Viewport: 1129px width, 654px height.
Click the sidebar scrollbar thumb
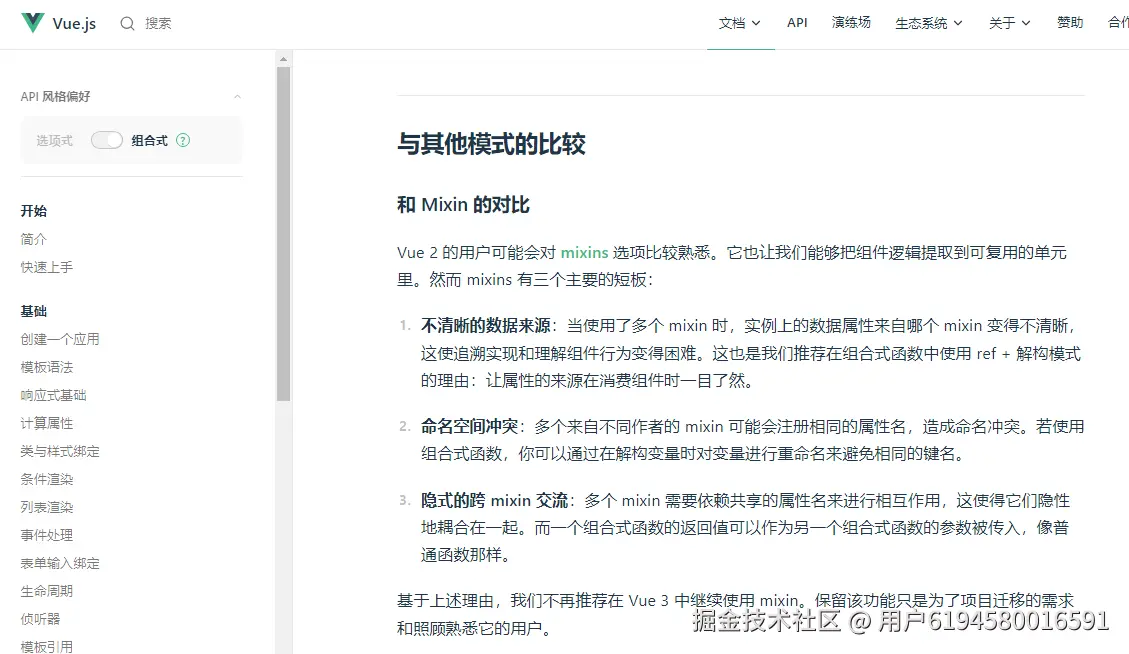click(x=283, y=234)
